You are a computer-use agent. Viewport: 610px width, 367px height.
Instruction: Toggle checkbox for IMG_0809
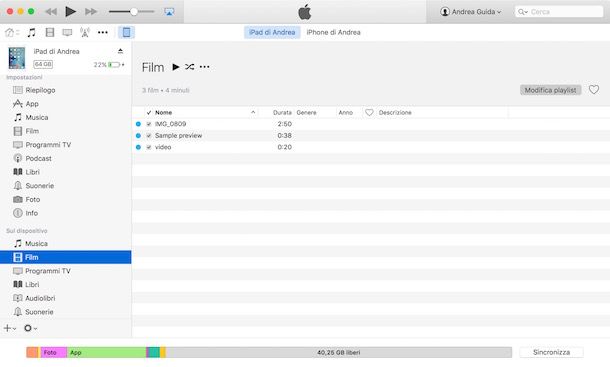(x=149, y=124)
